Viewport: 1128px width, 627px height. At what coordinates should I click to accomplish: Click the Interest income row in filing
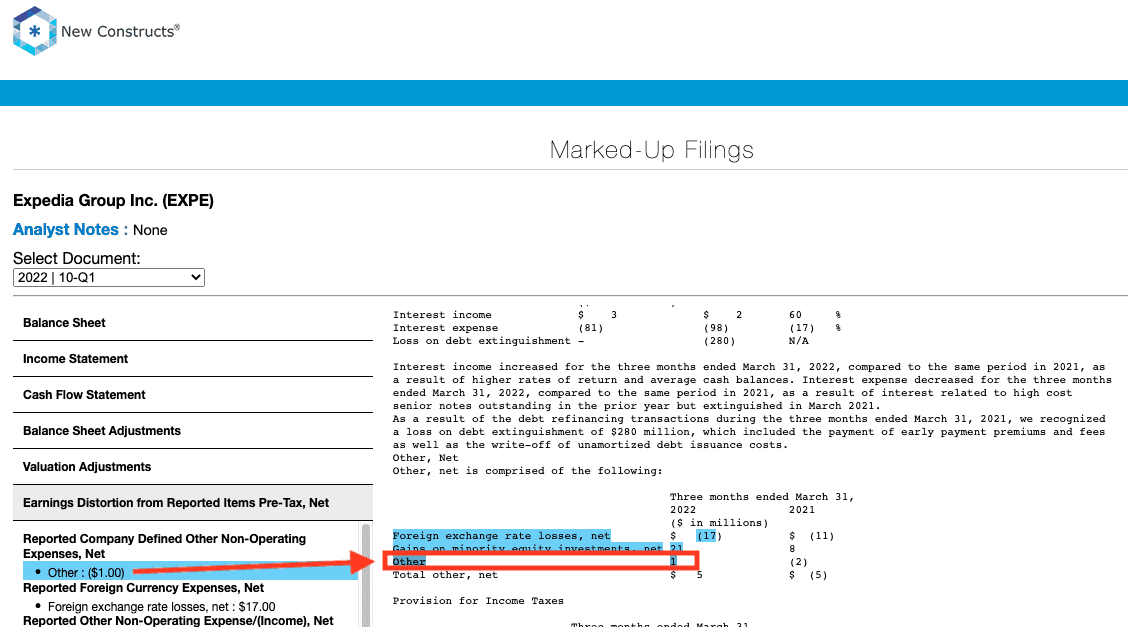[617, 315]
